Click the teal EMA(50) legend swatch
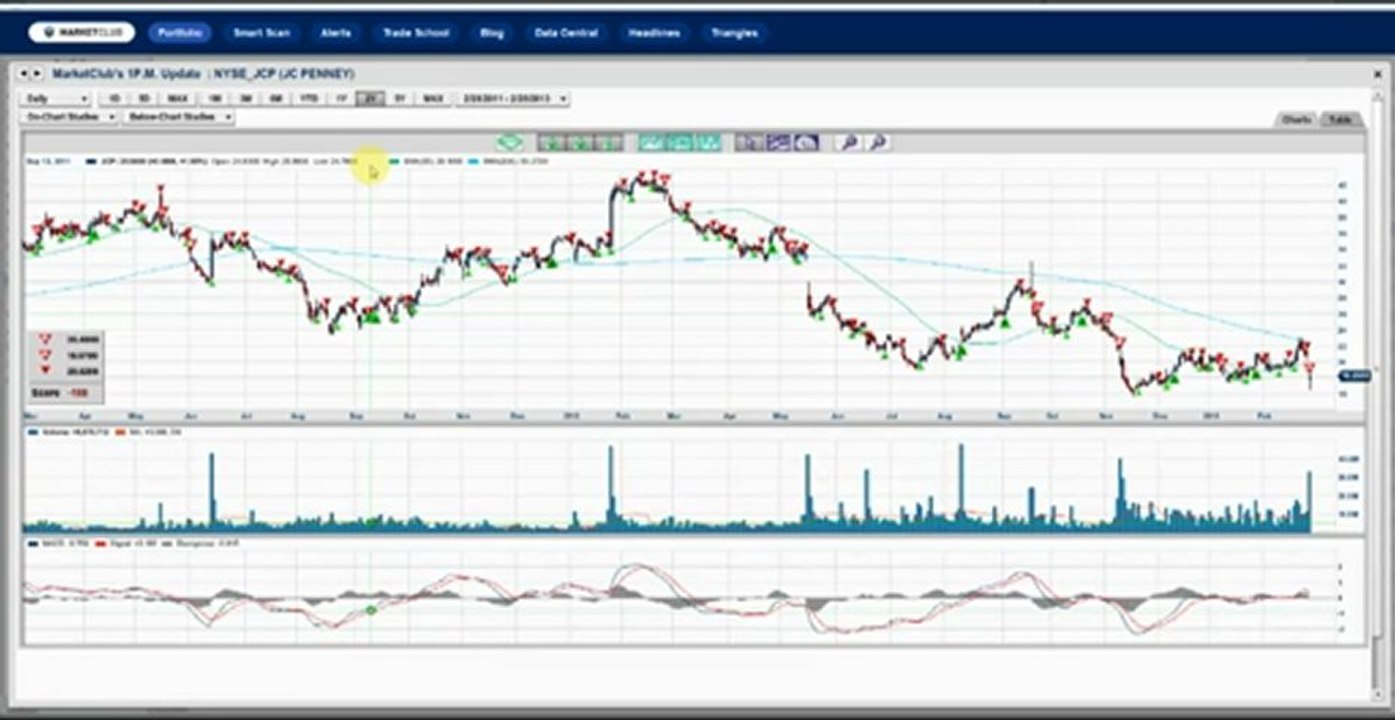This screenshot has width=1395, height=720. pos(395,160)
